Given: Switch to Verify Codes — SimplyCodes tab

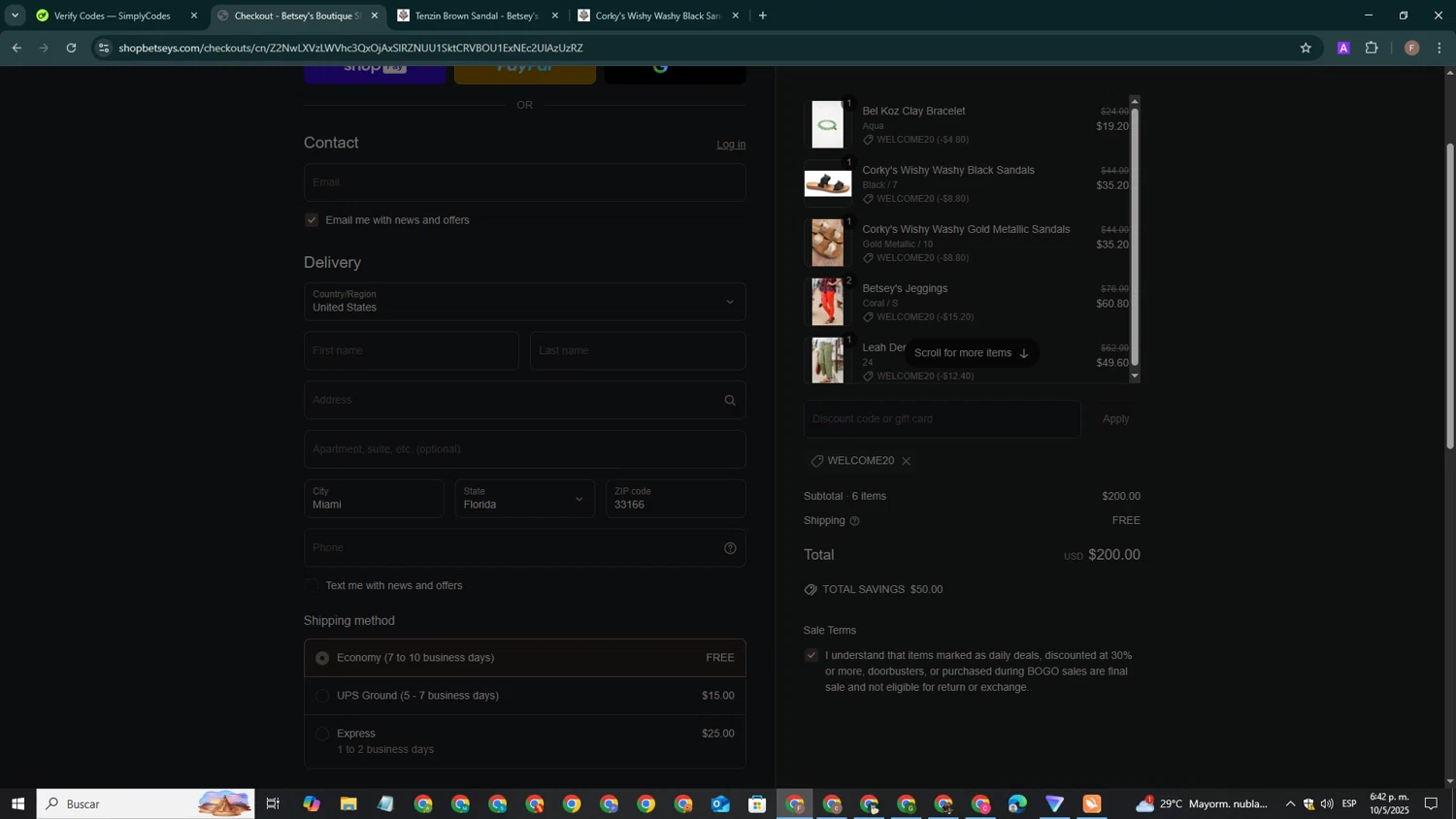Looking at the screenshot, I should [116, 16].
